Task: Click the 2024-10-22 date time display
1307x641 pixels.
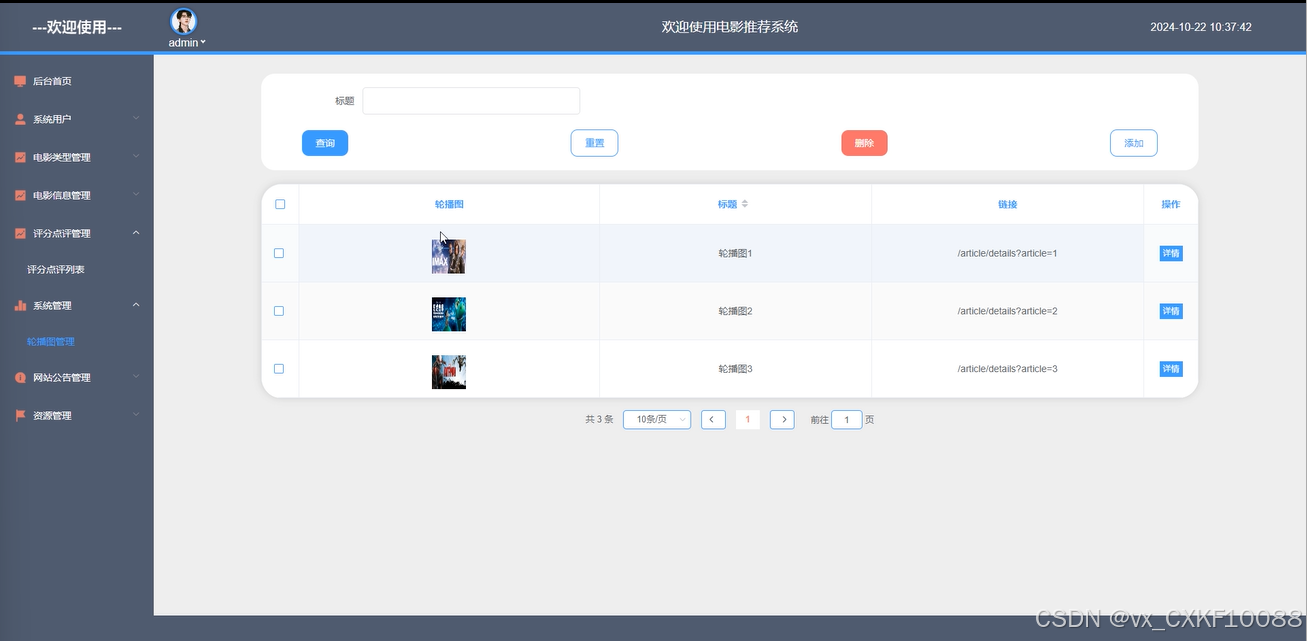Action: pos(1201,27)
